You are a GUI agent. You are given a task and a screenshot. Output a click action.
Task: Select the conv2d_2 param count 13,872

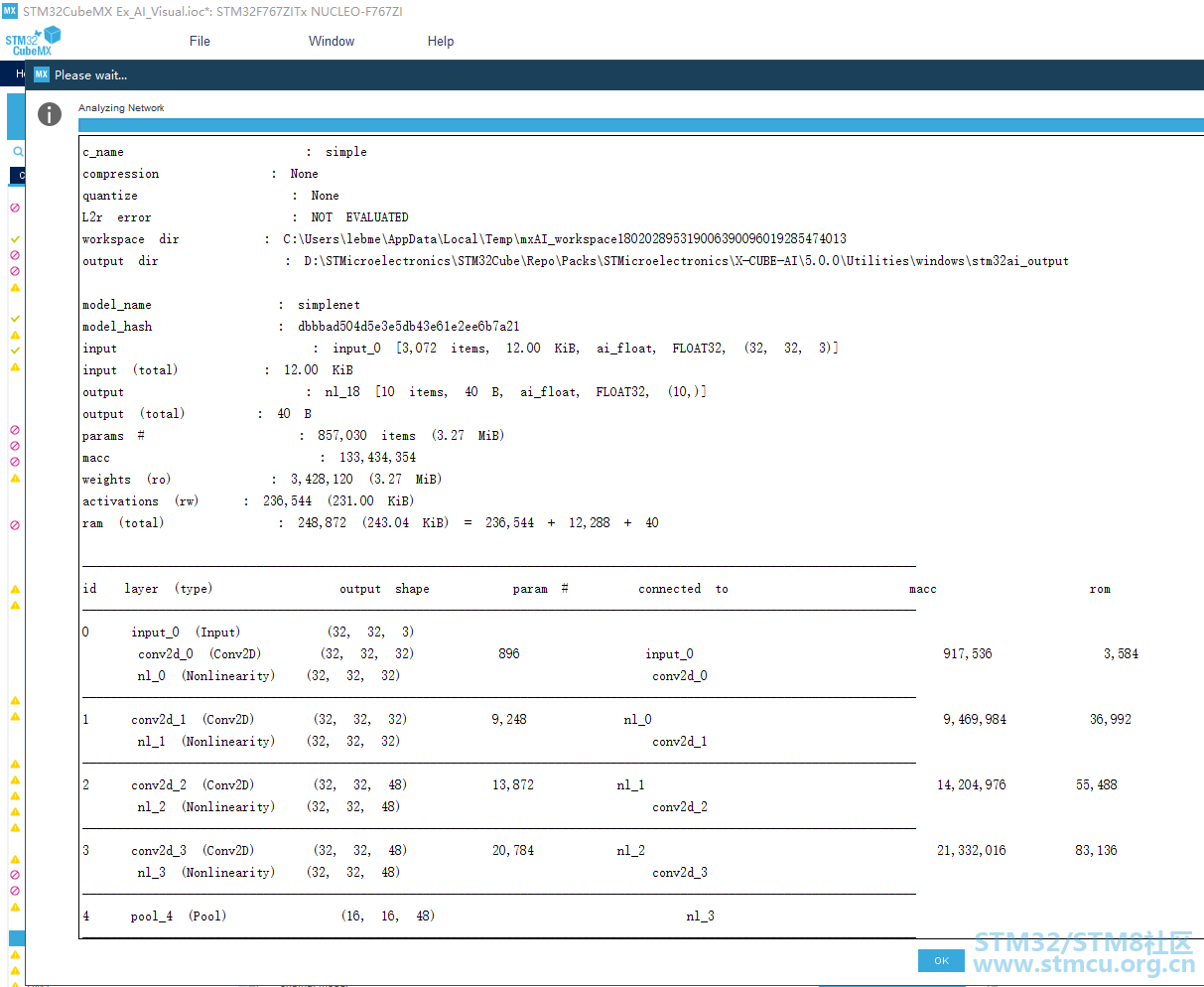[512, 785]
